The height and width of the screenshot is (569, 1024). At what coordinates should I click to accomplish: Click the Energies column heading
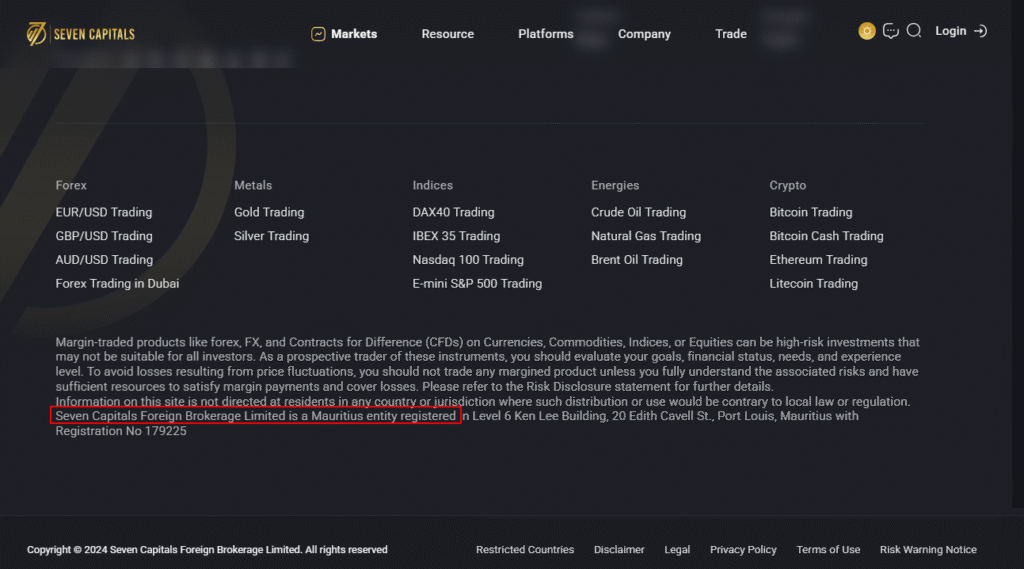pos(615,186)
